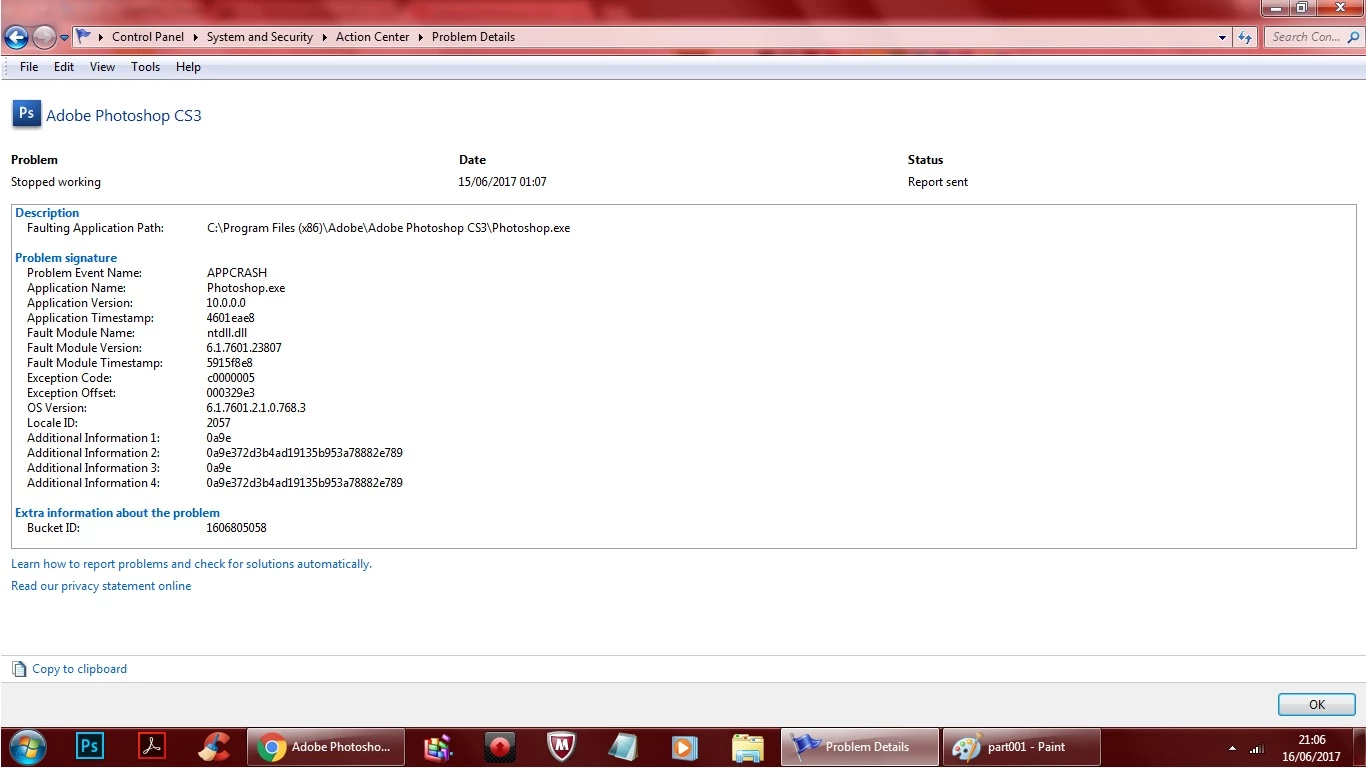This screenshot has width=1366, height=768.
Task: Click the Forward navigation arrow
Action: pos(44,37)
